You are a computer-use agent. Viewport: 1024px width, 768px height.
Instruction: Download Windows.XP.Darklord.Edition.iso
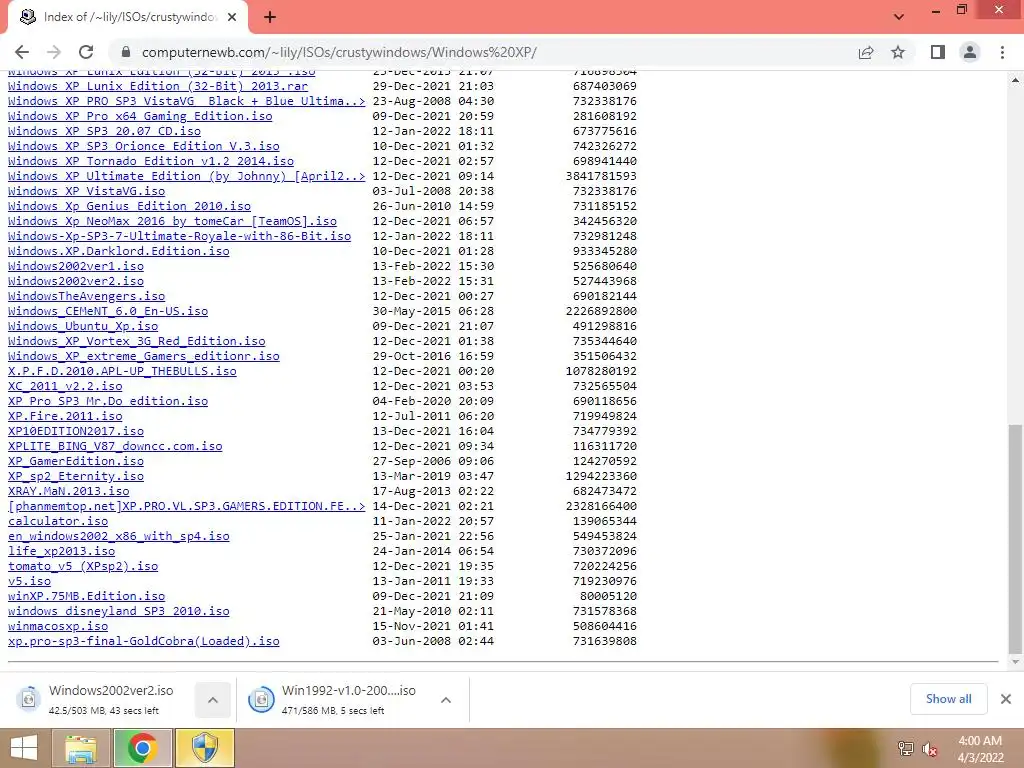coord(119,251)
